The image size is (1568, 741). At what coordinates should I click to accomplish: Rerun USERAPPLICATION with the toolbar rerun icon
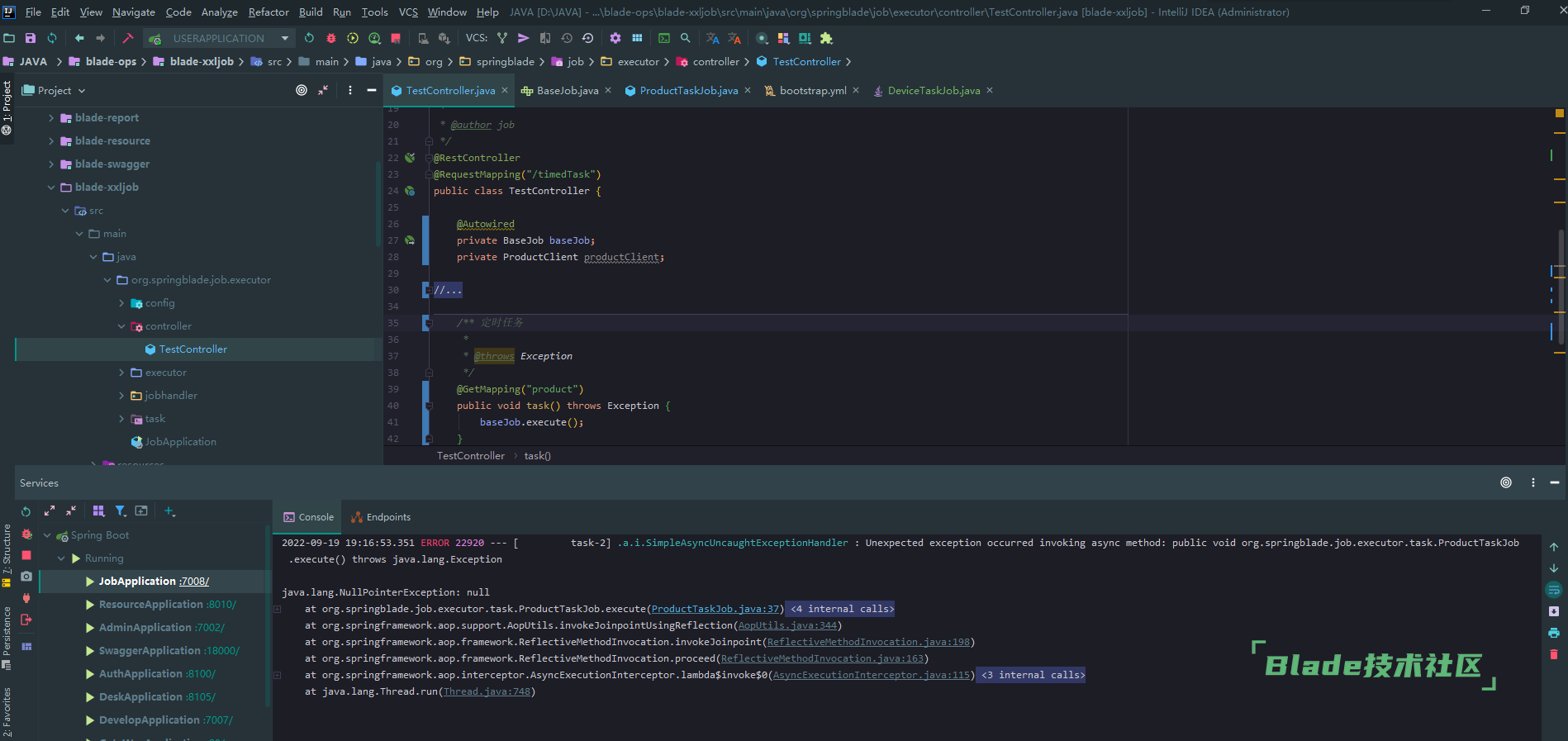tap(309, 38)
